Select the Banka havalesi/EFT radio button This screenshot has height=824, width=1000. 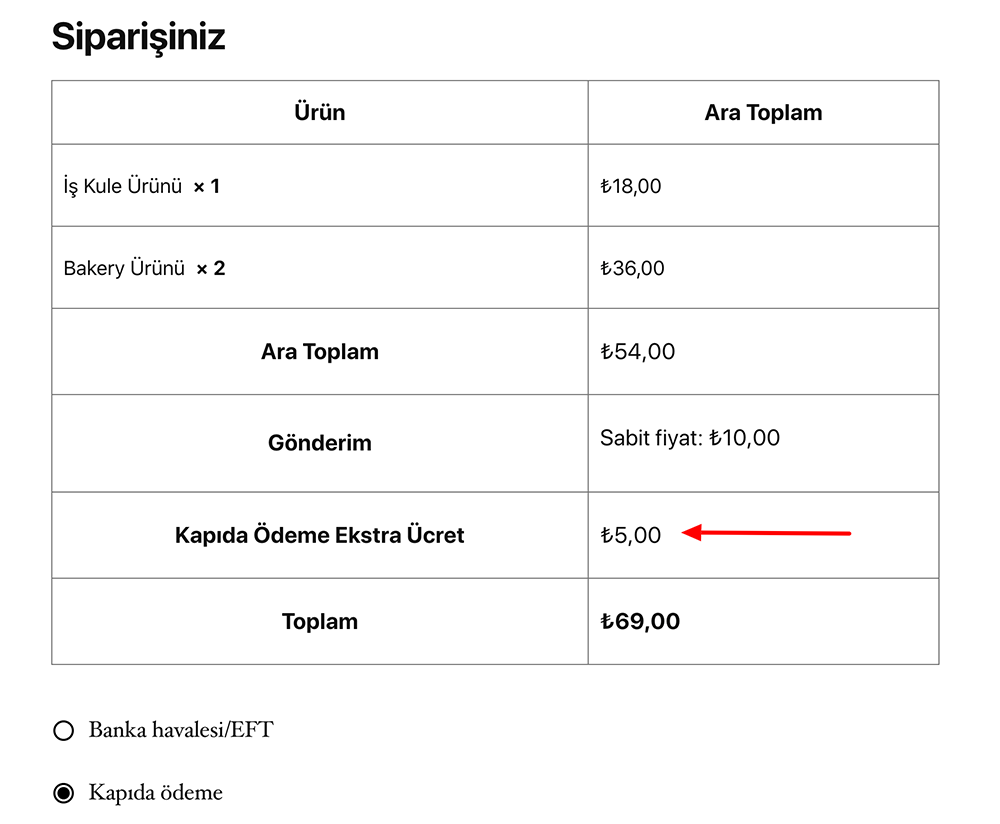pyautogui.click(x=63, y=731)
